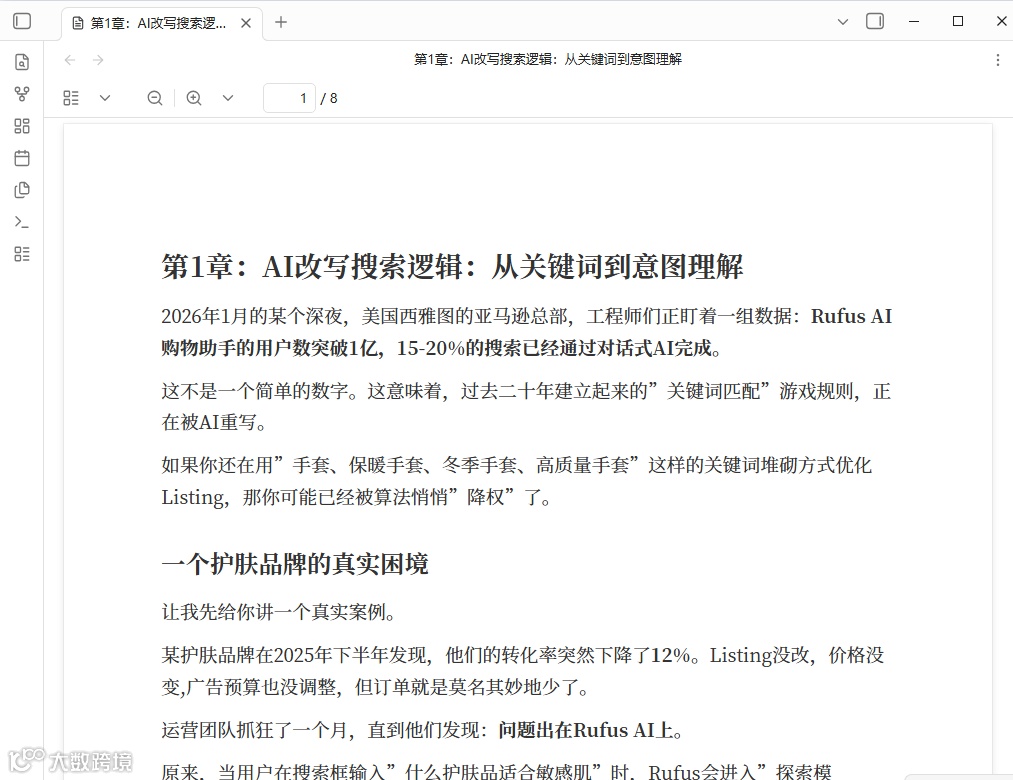
Task: Click the page number input field
Action: (x=289, y=98)
